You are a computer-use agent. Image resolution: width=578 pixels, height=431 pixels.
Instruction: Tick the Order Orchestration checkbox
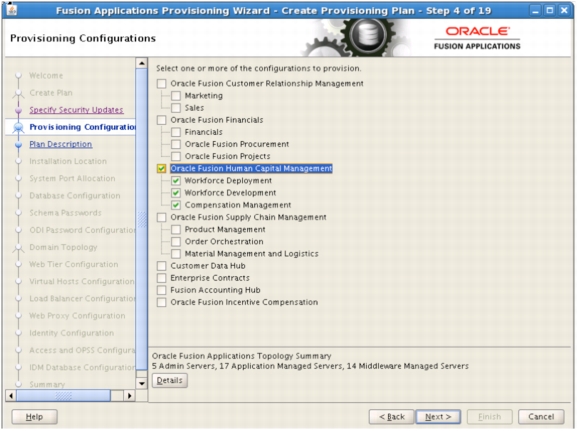(x=176, y=242)
